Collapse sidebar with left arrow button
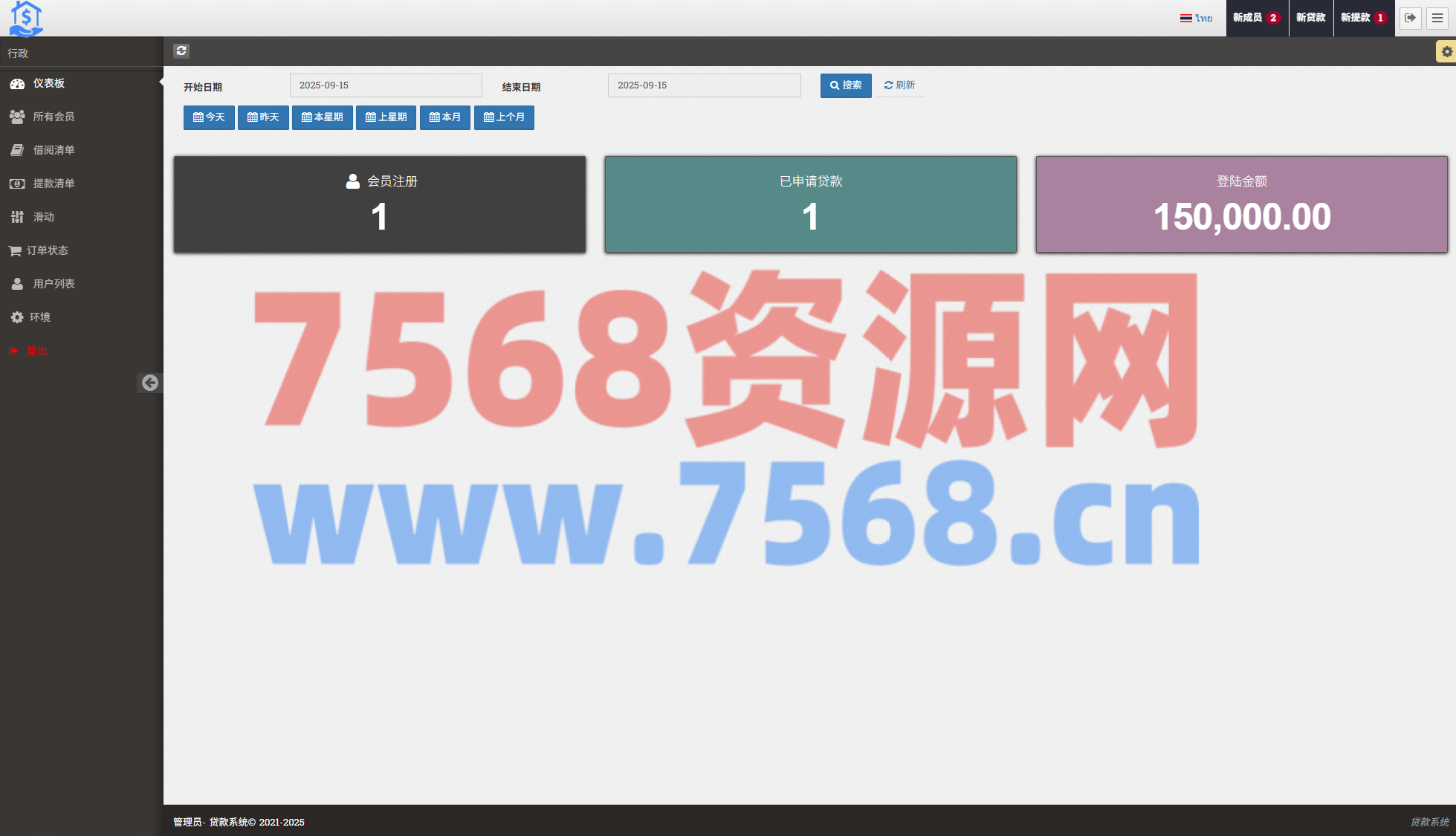 click(x=149, y=383)
